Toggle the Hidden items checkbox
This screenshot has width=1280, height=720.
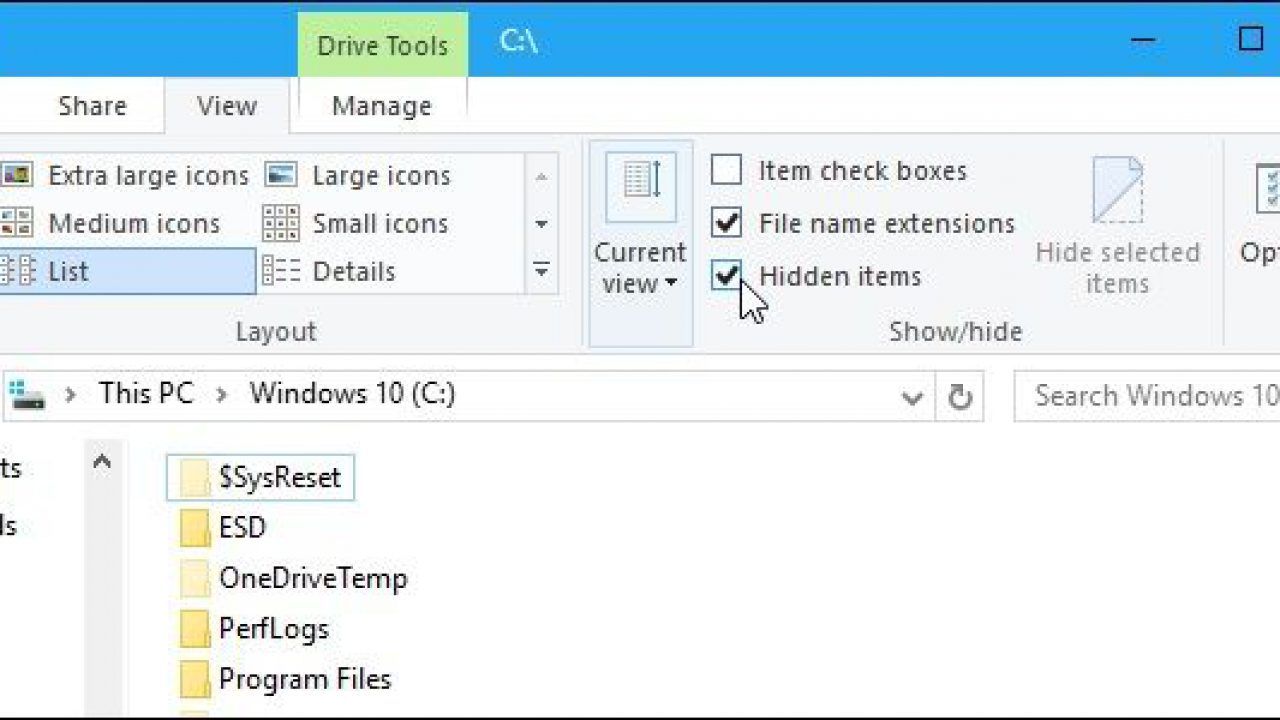click(726, 276)
